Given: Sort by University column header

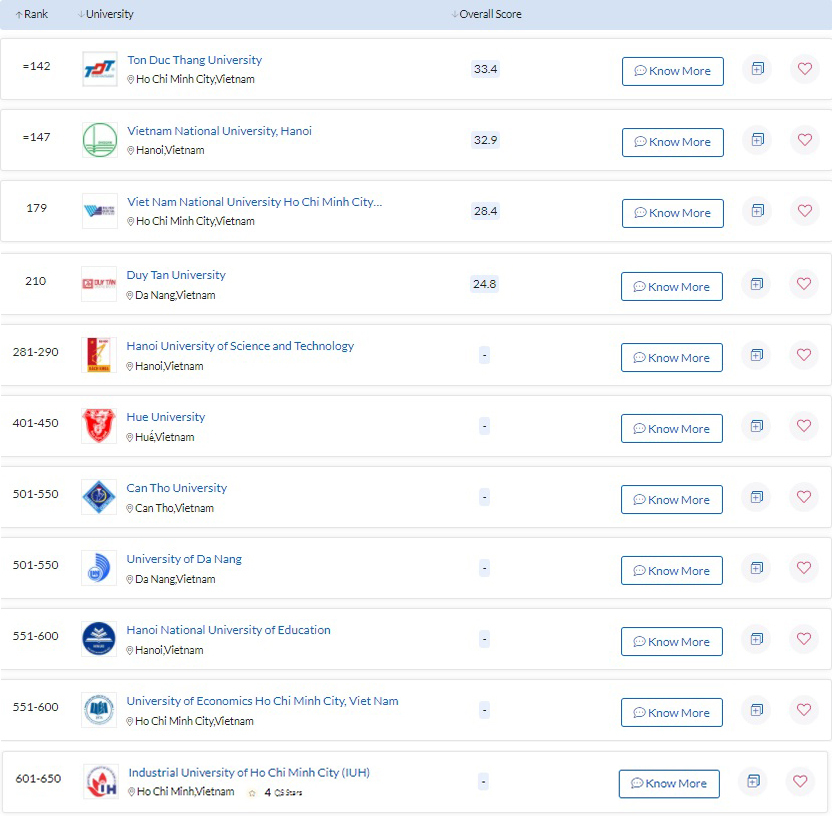Looking at the screenshot, I should pos(106,14).
